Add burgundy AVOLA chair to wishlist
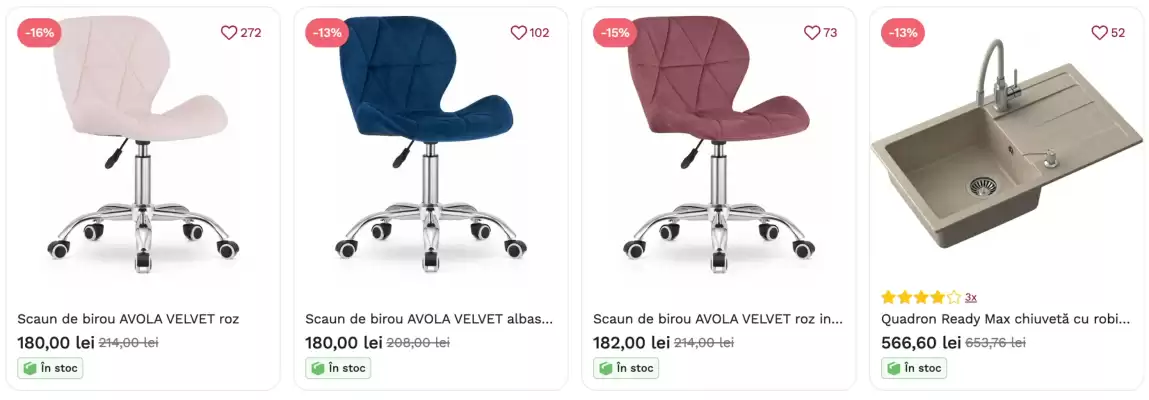This screenshot has height=400, width=1149. (x=812, y=33)
